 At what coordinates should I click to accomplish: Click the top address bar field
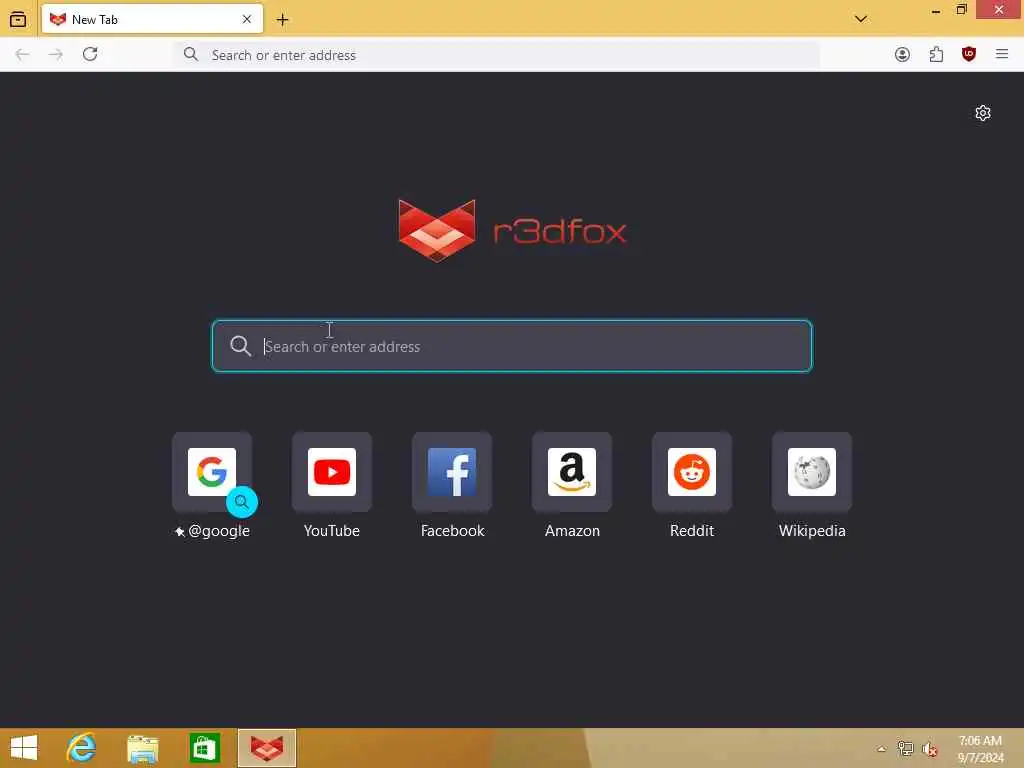pyautogui.click(x=497, y=55)
